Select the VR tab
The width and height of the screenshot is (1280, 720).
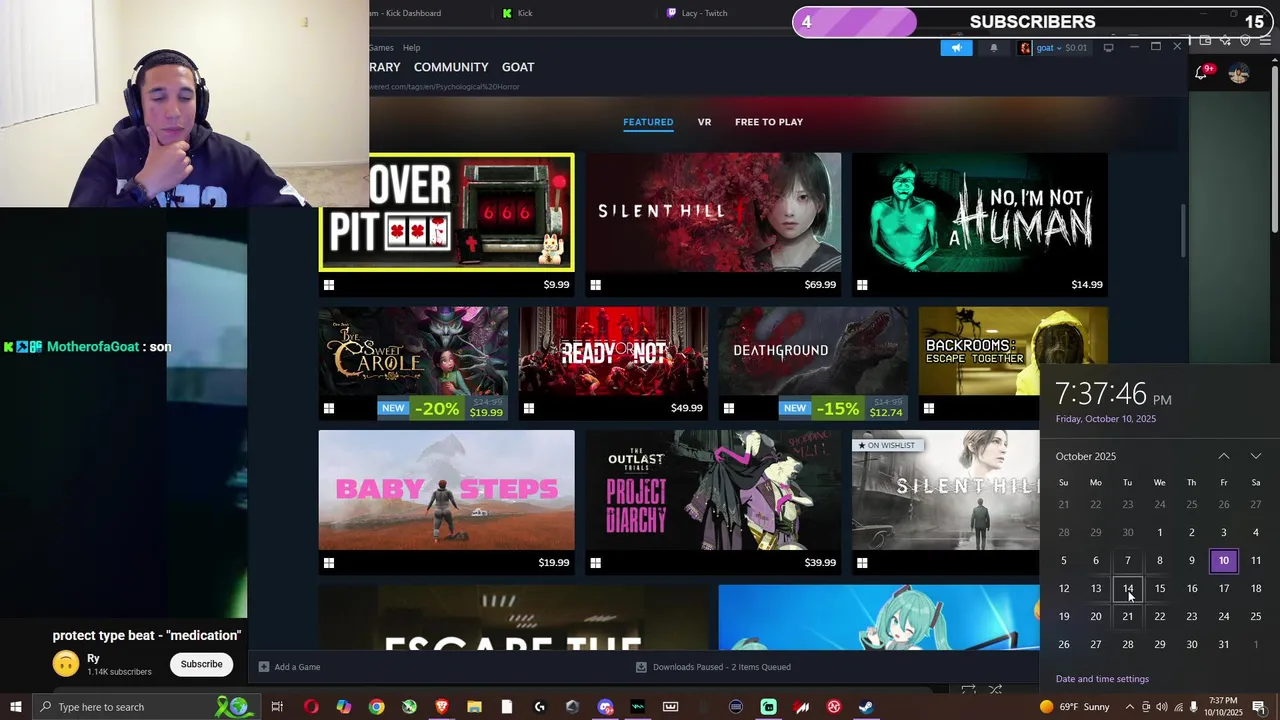click(704, 122)
